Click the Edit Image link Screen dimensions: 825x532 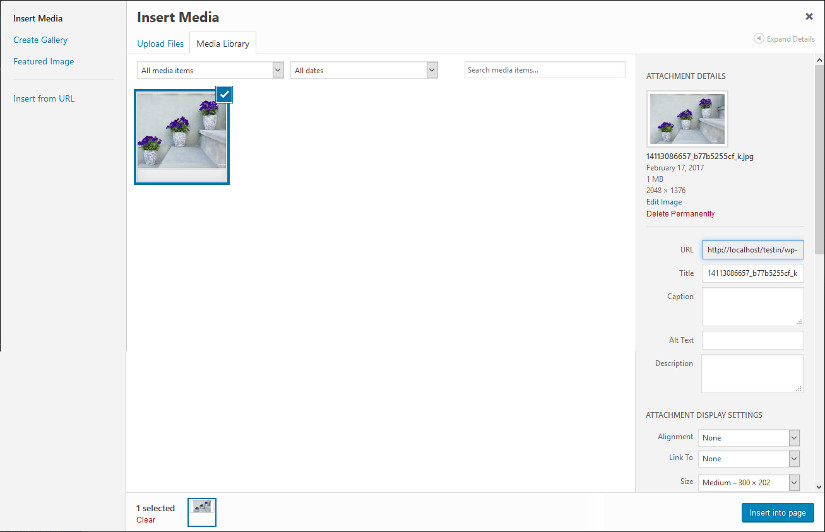pyautogui.click(x=664, y=202)
